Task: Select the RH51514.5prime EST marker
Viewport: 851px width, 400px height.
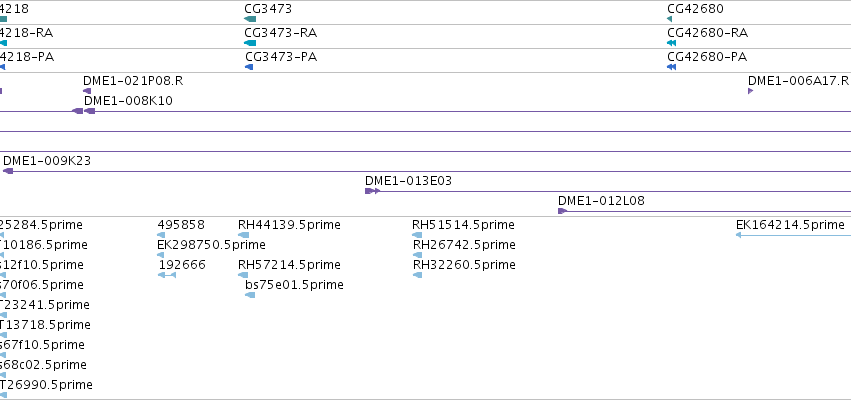Action: (417, 235)
